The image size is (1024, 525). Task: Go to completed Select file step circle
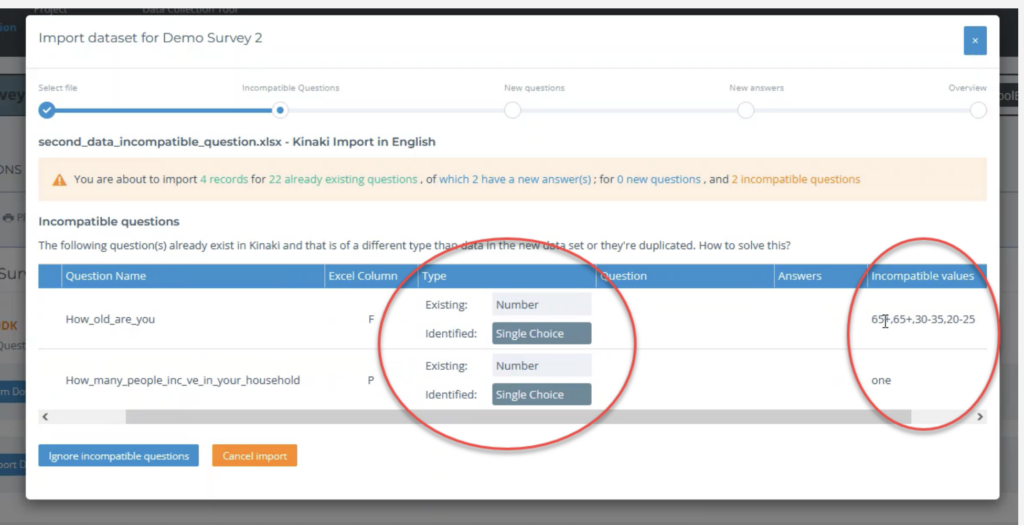click(x=46, y=110)
